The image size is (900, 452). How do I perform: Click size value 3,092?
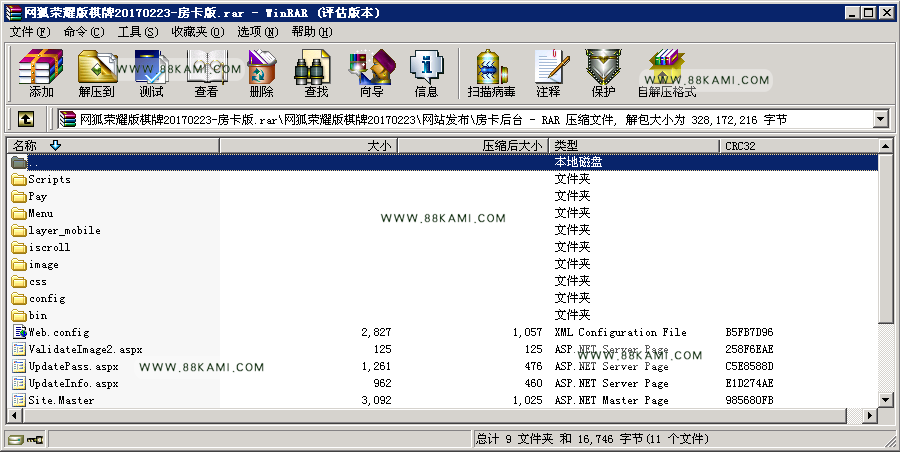click(377, 400)
